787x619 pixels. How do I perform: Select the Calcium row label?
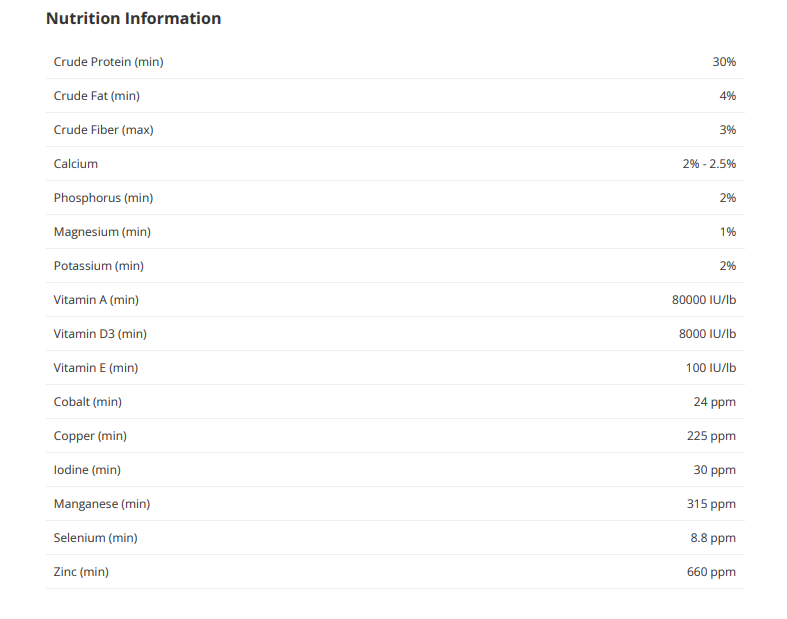(x=76, y=164)
